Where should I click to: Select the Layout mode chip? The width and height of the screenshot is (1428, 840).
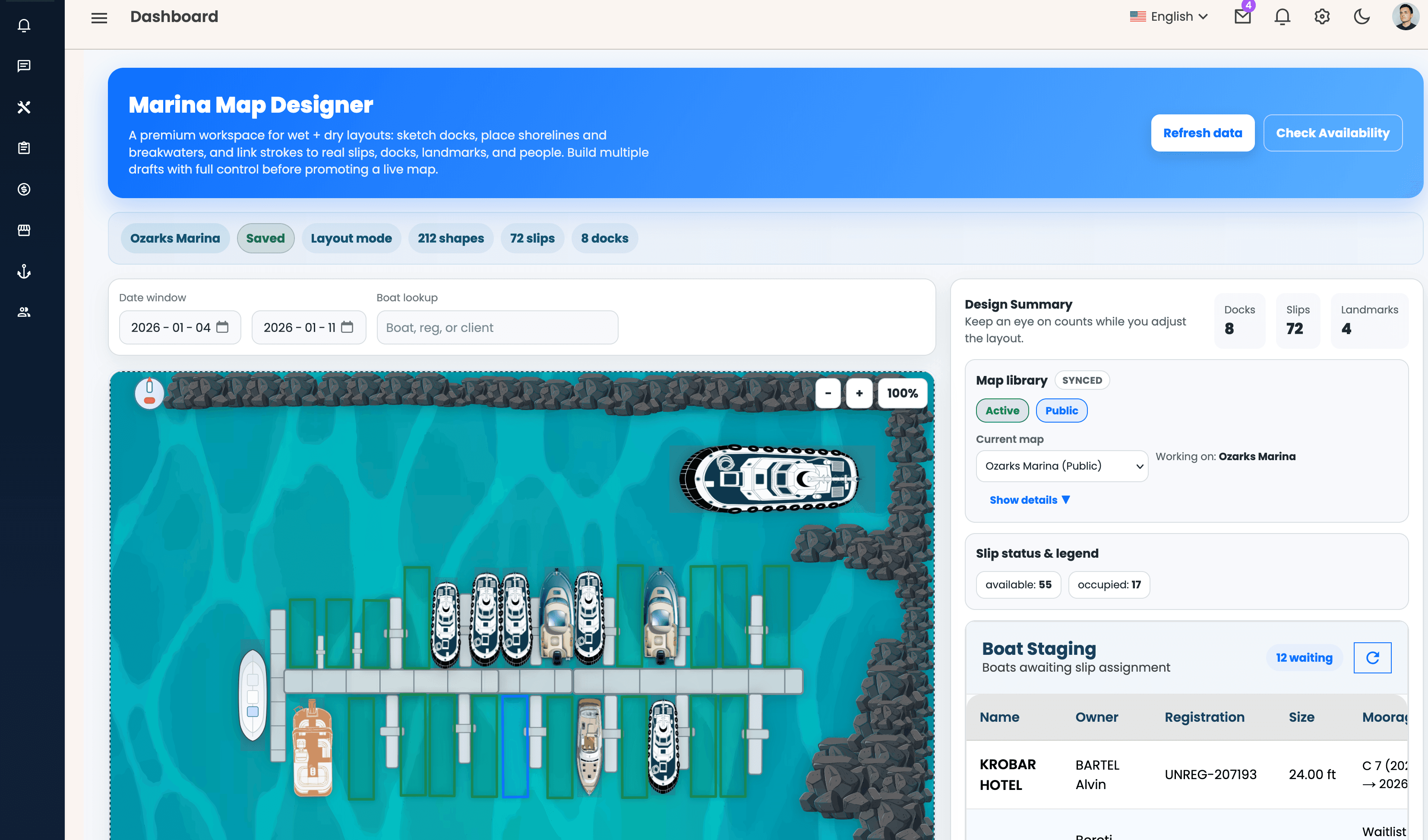[x=351, y=238]
